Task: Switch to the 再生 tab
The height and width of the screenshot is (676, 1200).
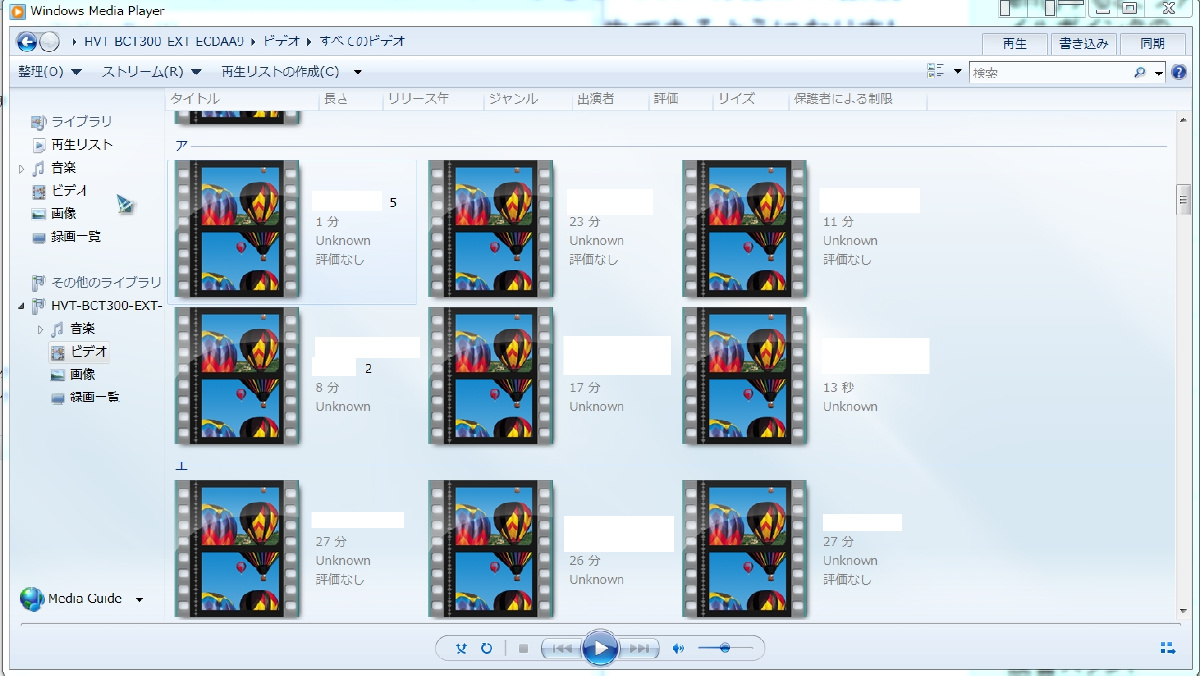Action: (1014, 44)
